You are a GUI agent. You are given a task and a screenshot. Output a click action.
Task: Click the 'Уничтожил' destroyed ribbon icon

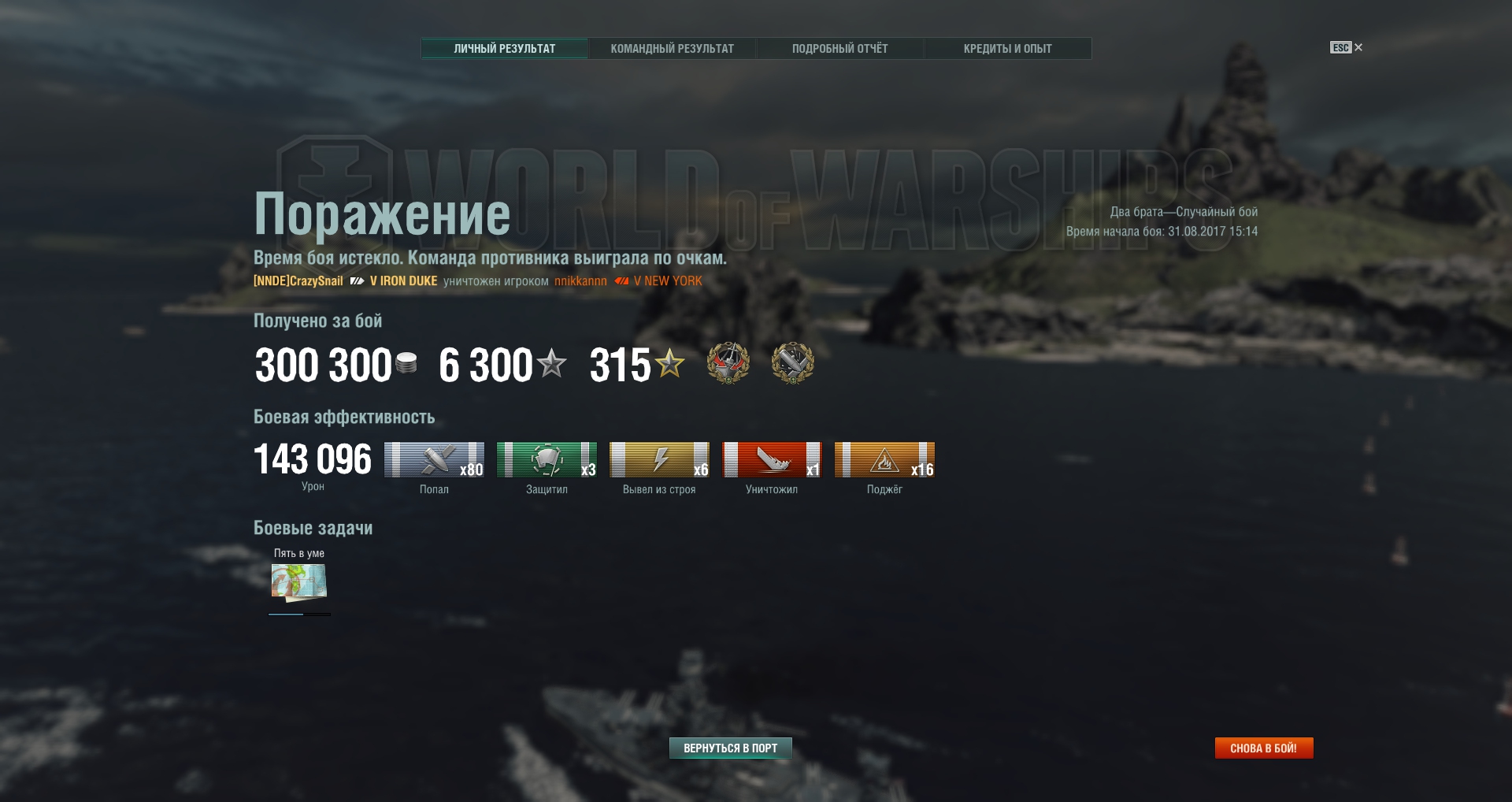[772, 459]
